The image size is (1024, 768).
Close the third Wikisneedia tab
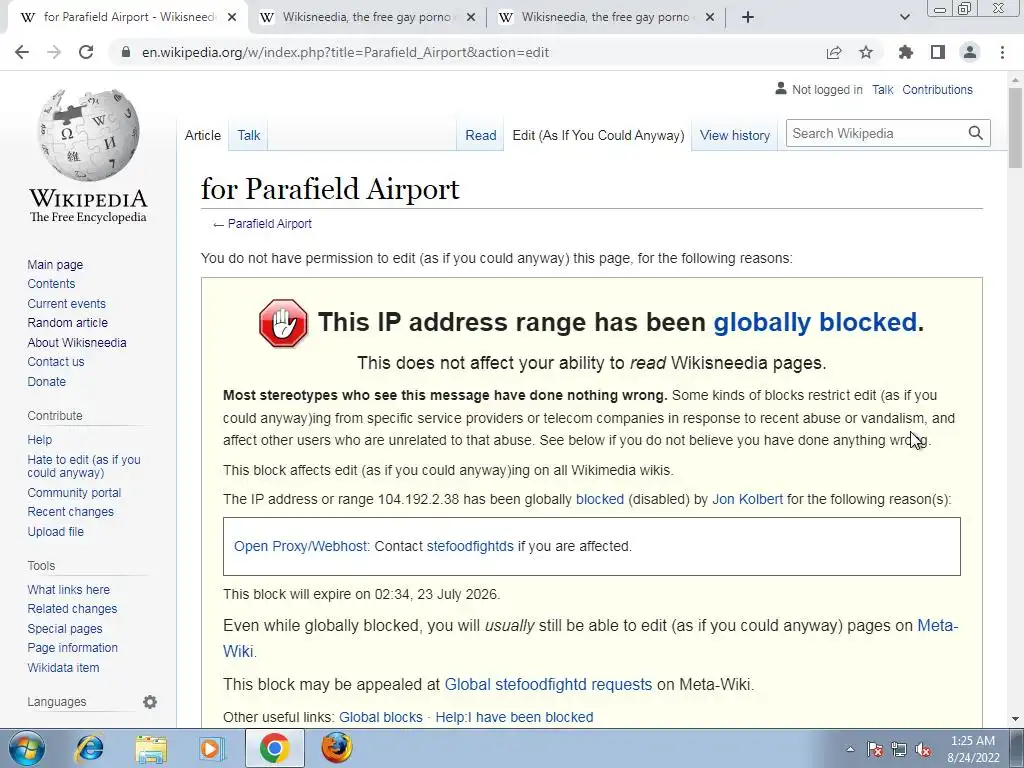[710, 18]
